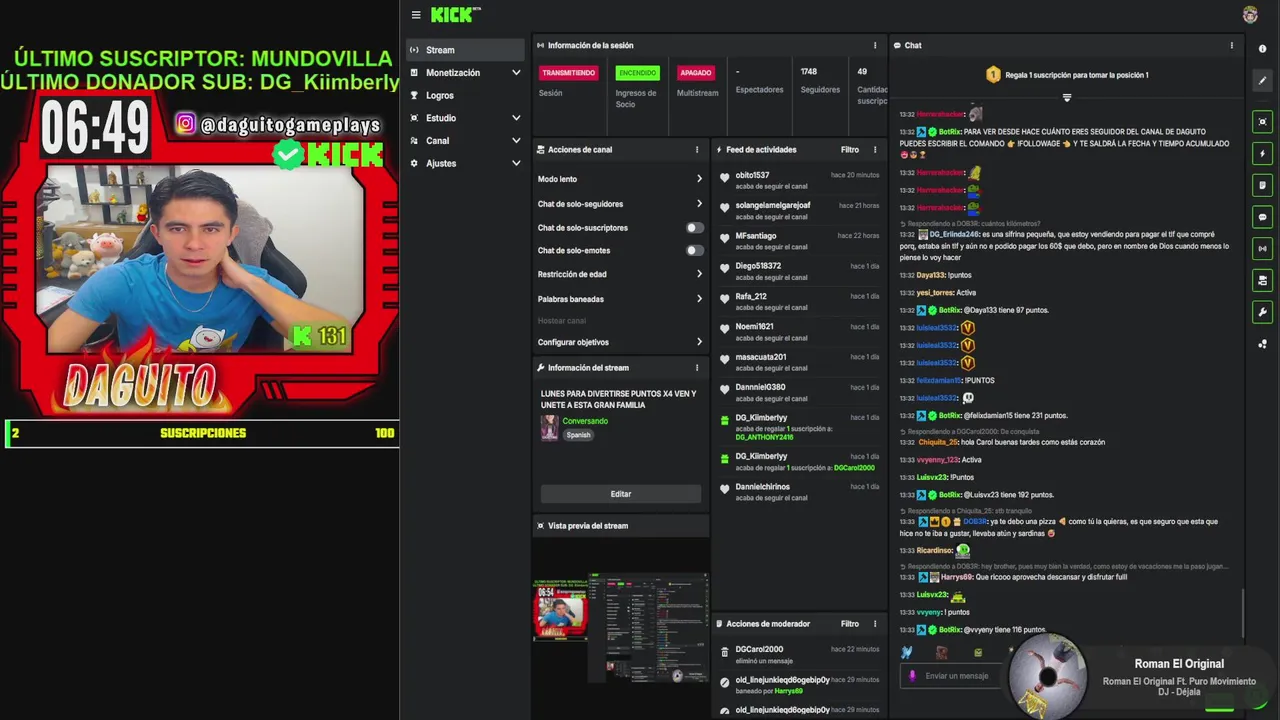Open the three-dot menu of Acciones de moderador

click(x=875, y=624)
